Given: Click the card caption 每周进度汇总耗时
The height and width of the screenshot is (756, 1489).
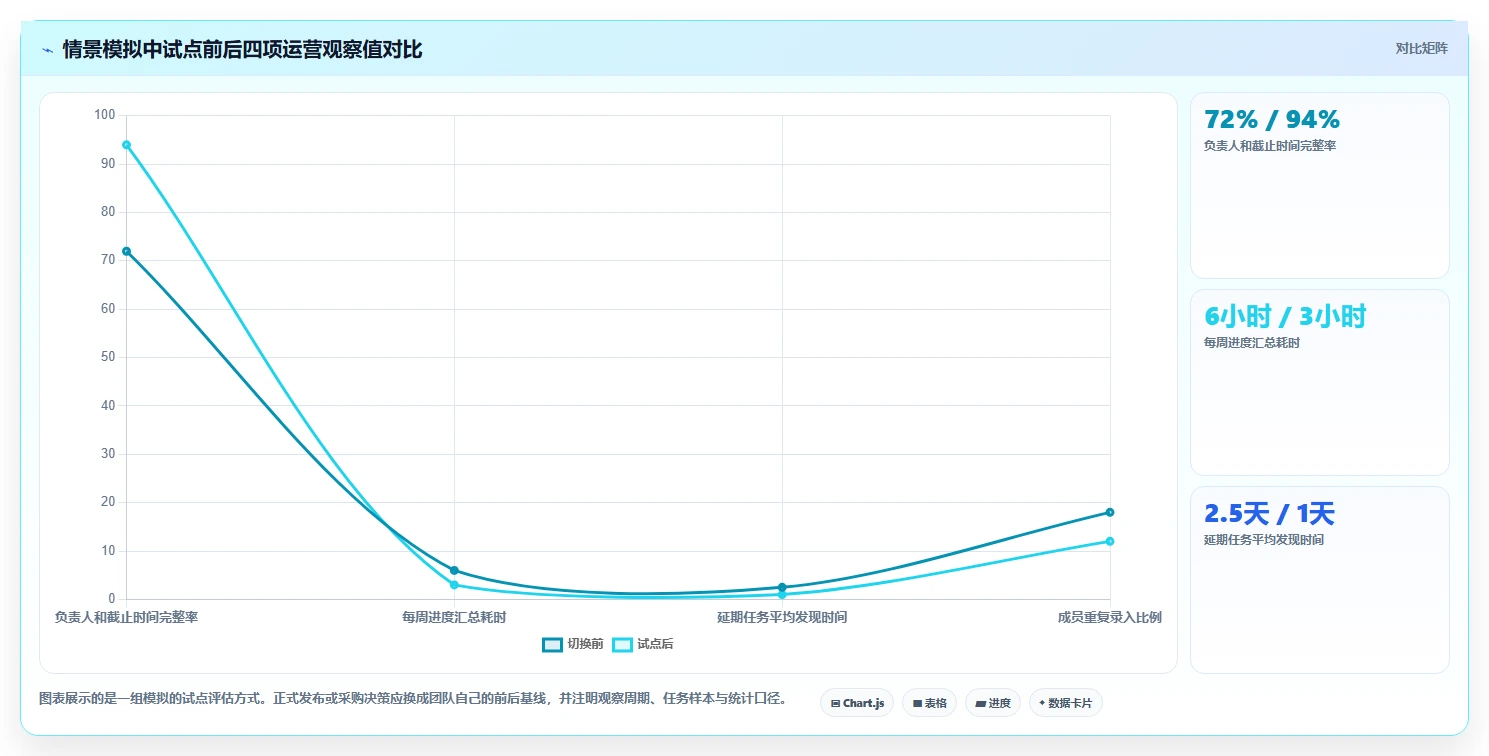Looking at the screenshot, I should [x=1252, y=343].
